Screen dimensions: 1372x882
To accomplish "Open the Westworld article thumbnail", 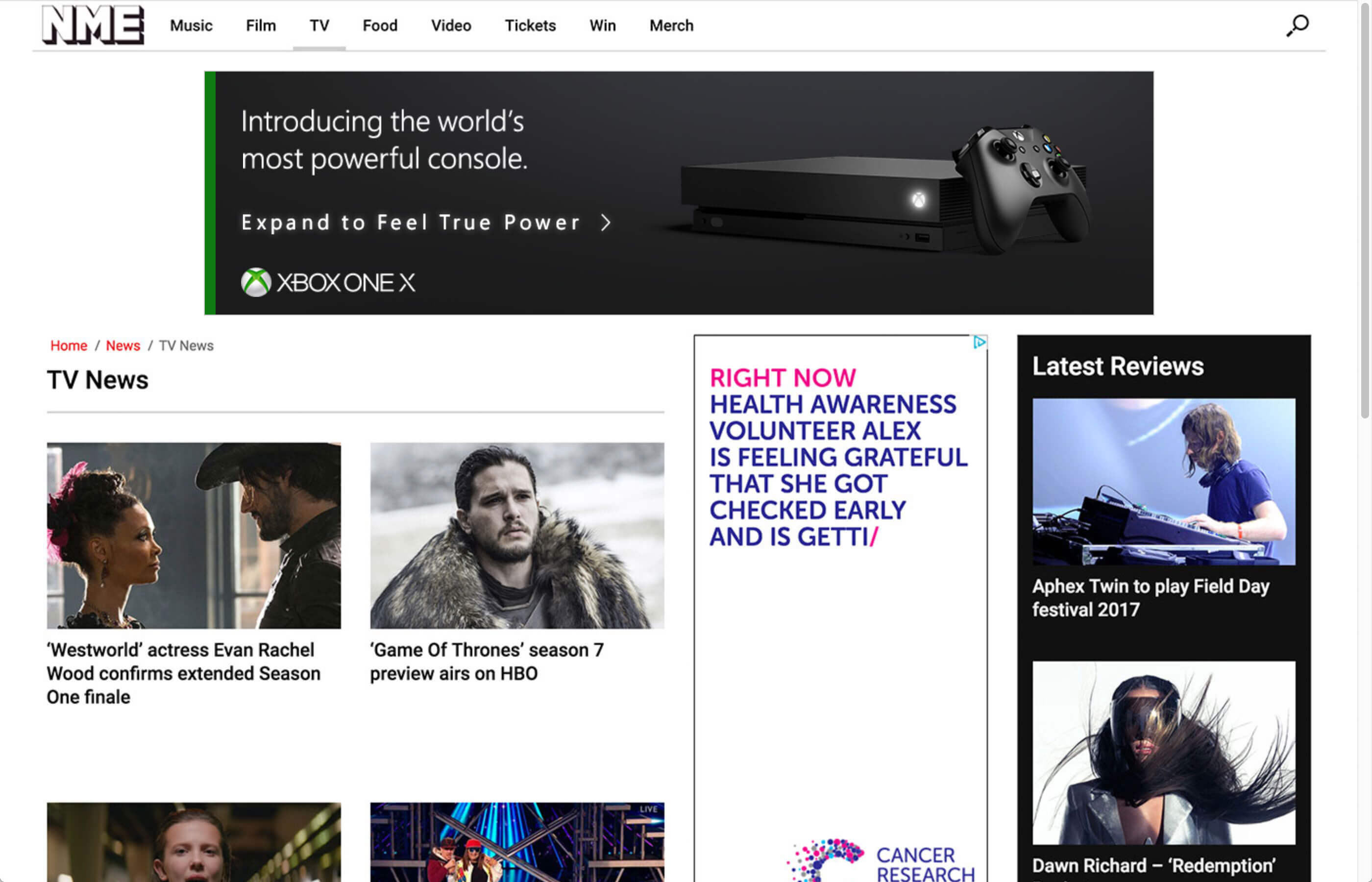I will point(194,536).
